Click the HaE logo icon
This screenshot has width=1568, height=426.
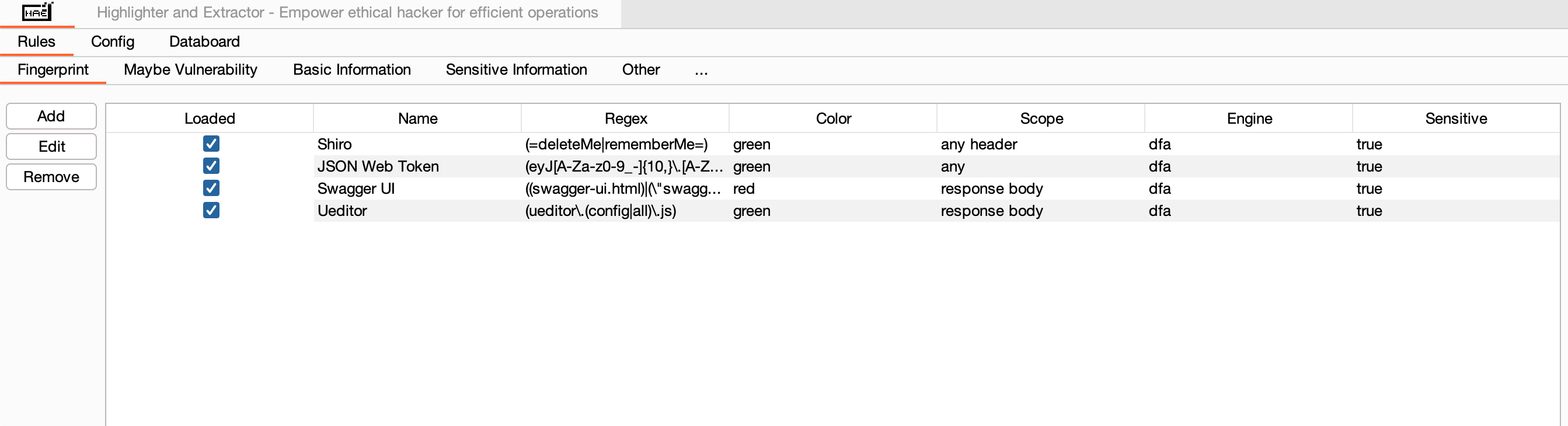tap(37, 12)
